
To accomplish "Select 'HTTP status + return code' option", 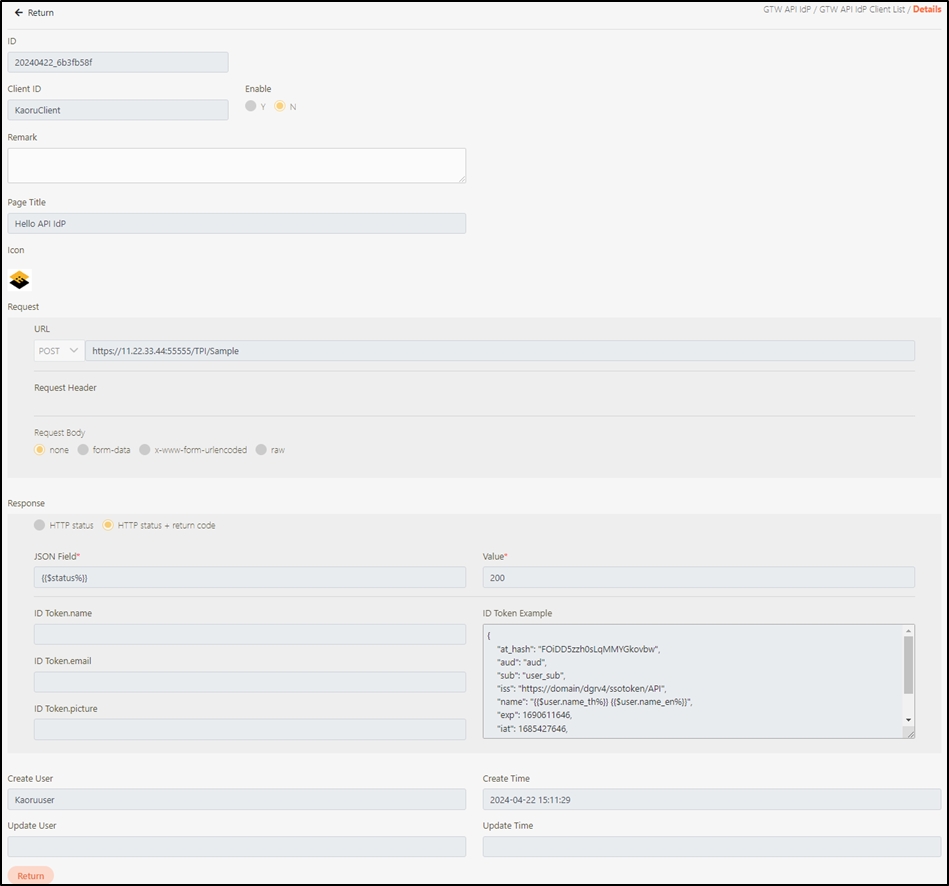I will point(108,525).
